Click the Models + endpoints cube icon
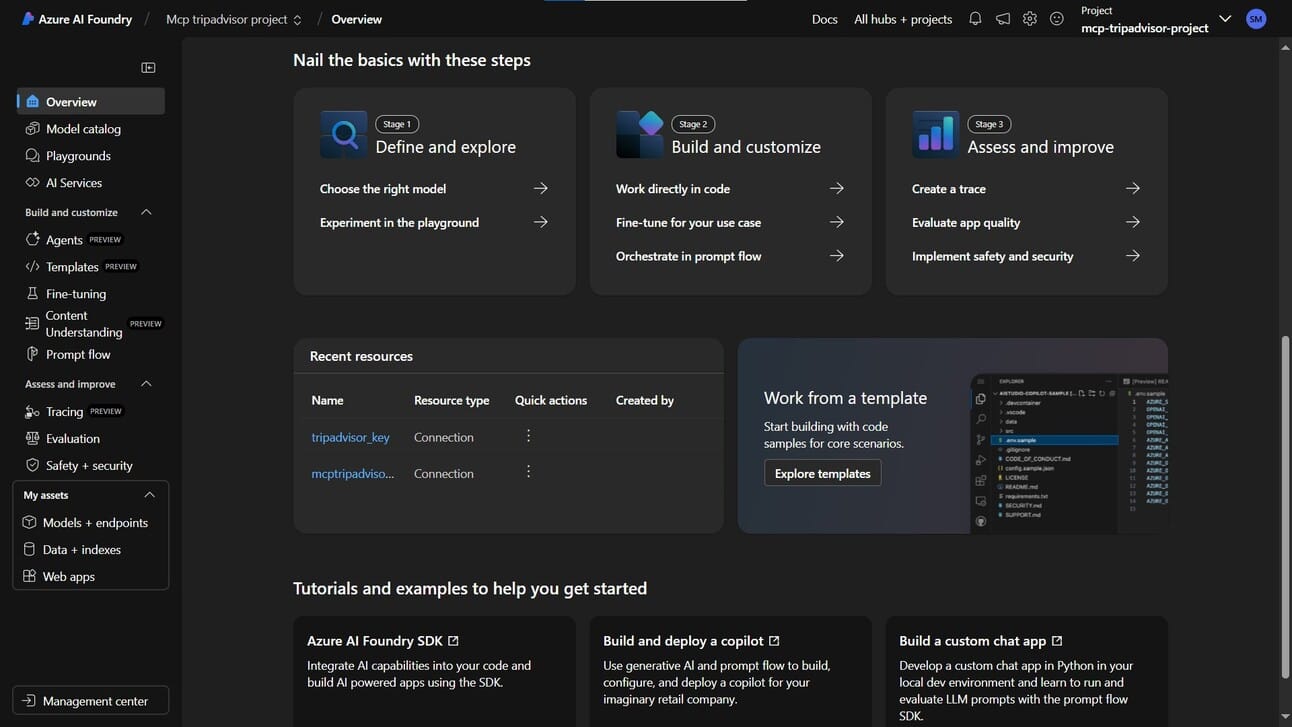1292x727 pixels. [30, 523]
